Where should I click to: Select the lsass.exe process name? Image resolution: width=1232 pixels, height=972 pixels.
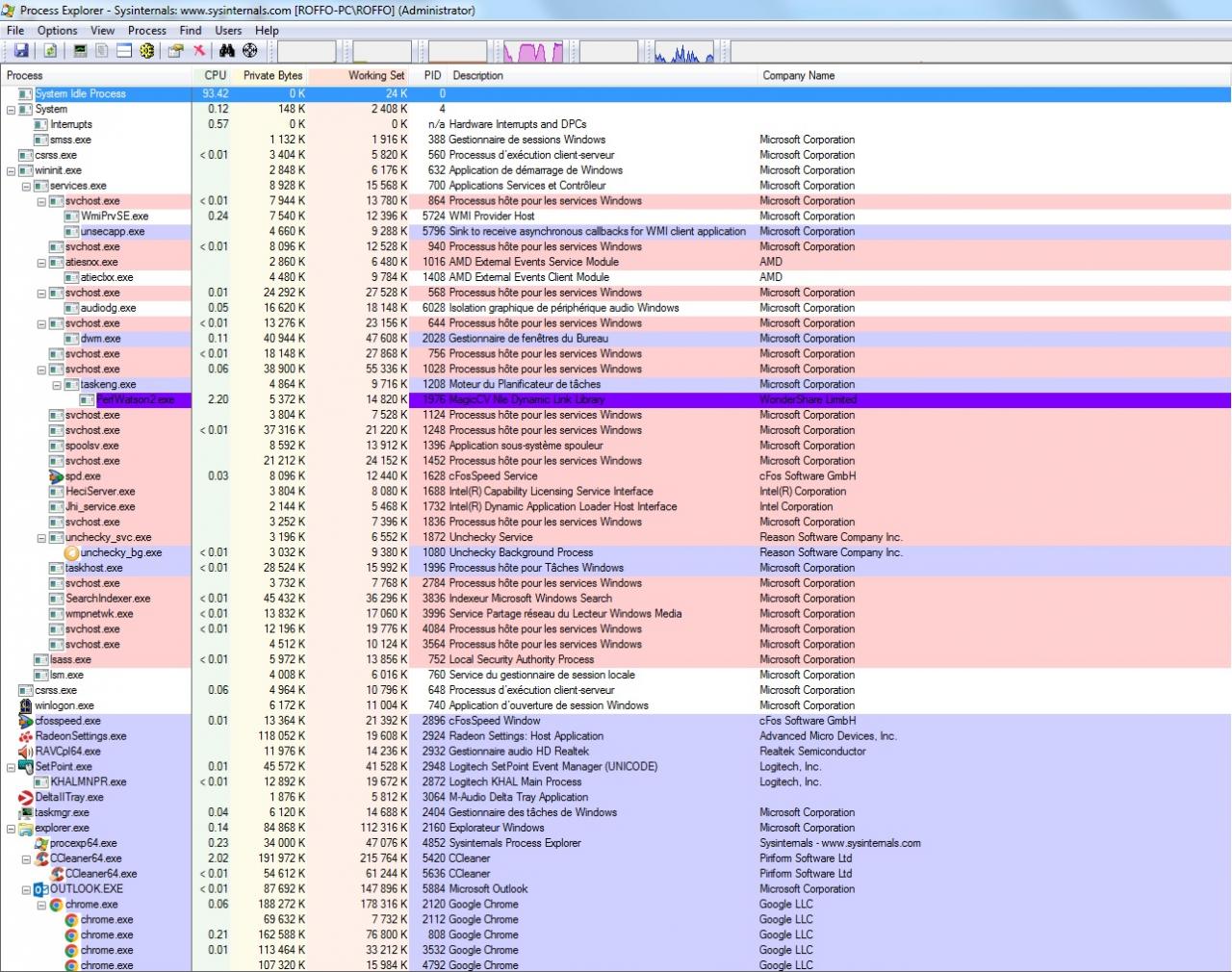coord(70,660)
